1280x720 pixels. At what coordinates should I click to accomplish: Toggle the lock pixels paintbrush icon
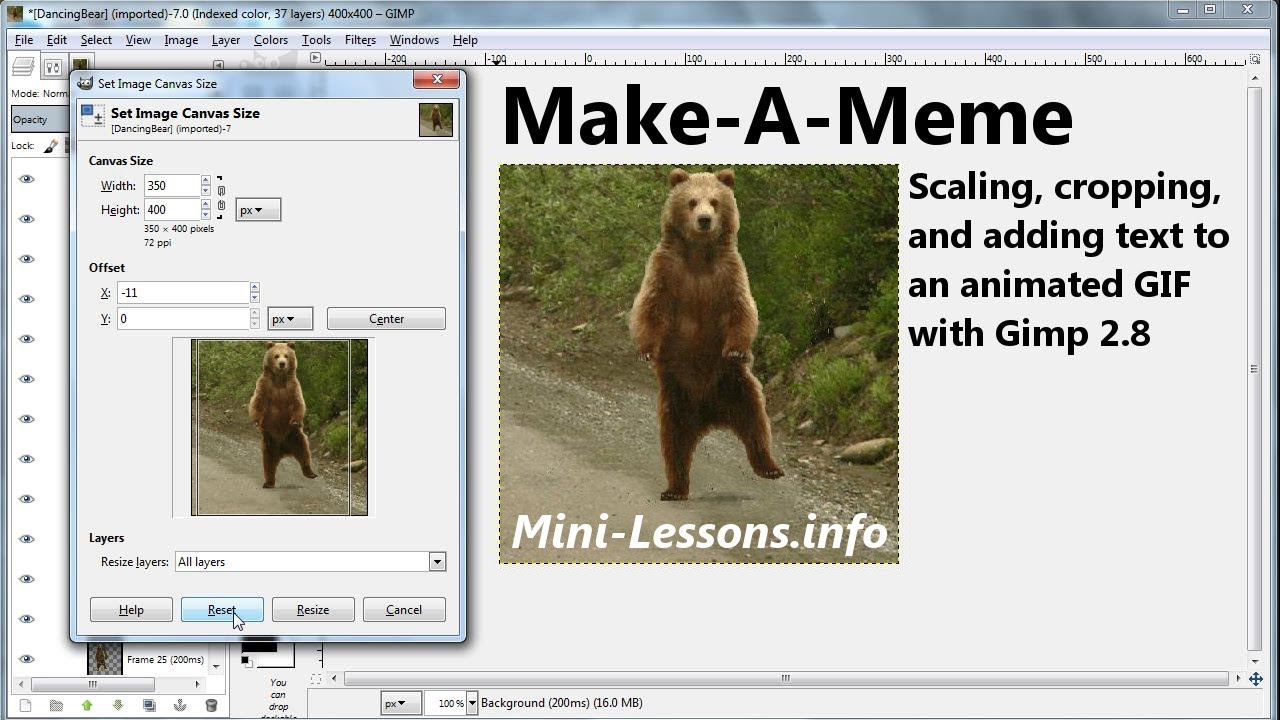tap(51, 146)
